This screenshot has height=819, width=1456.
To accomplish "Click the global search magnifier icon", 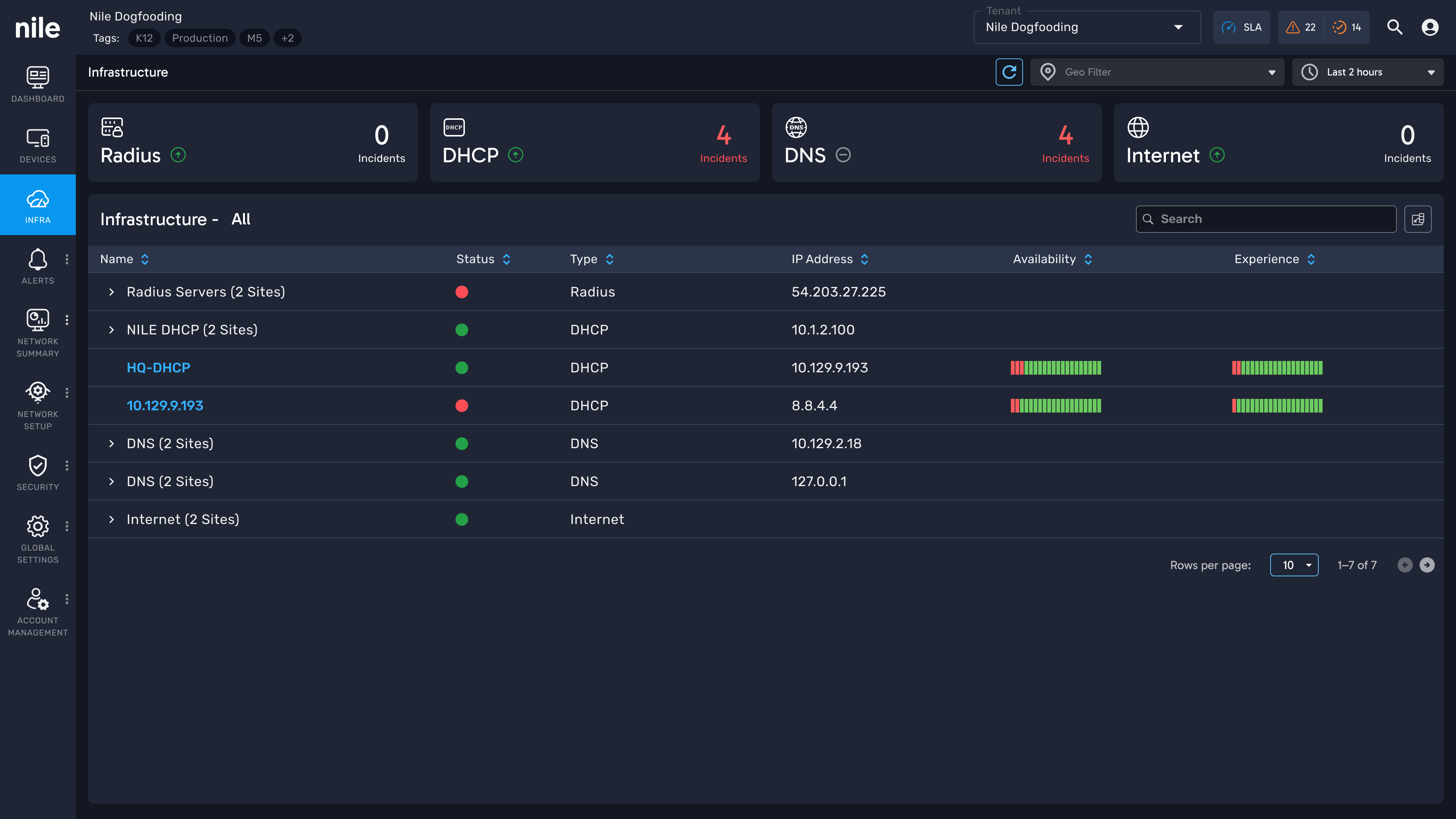I will (1395, 27).
